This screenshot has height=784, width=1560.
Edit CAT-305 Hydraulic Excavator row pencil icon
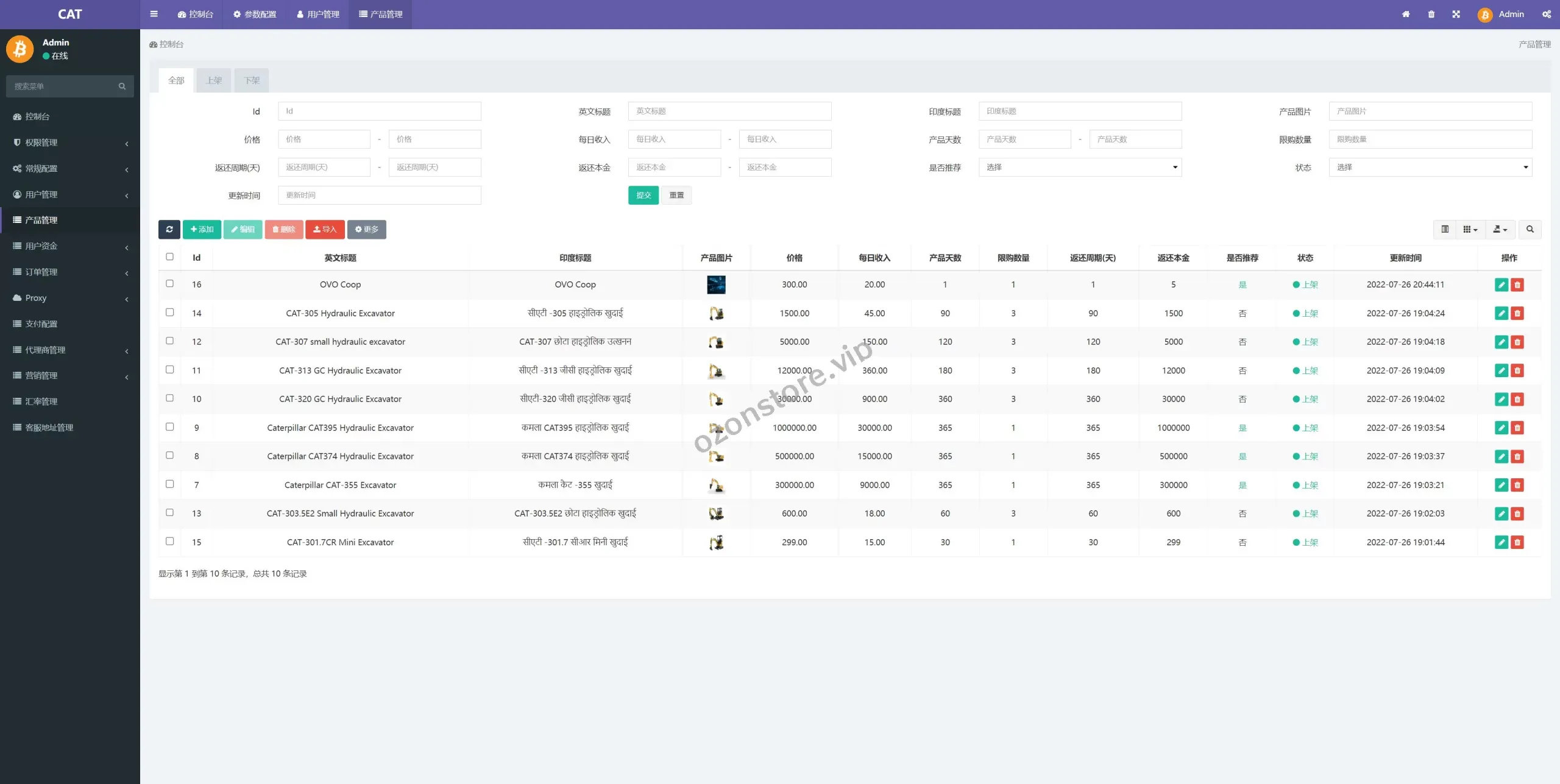pos(1501,313)
